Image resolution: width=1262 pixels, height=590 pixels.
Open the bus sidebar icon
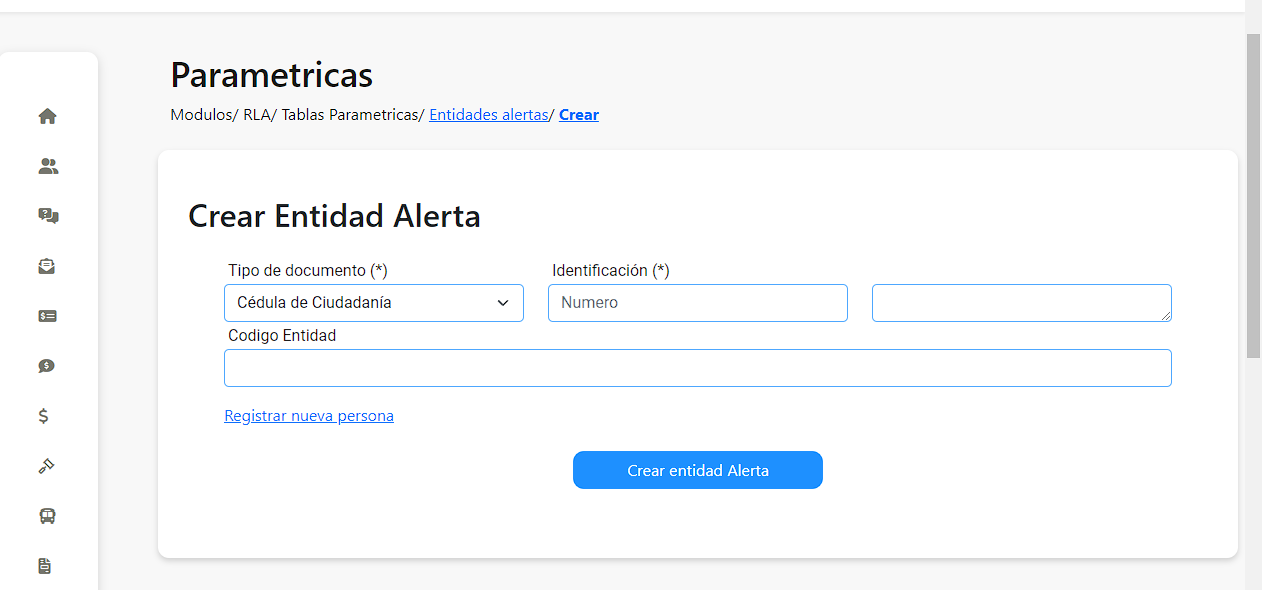click(47, 516)
